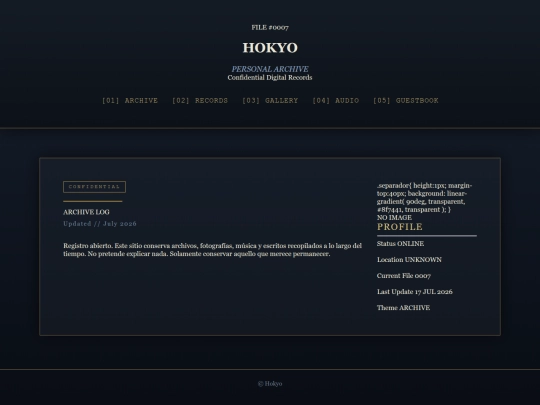540x405 pixels.
Task: Click the ARCHIVE LOG heading
Action: point(86,212)
